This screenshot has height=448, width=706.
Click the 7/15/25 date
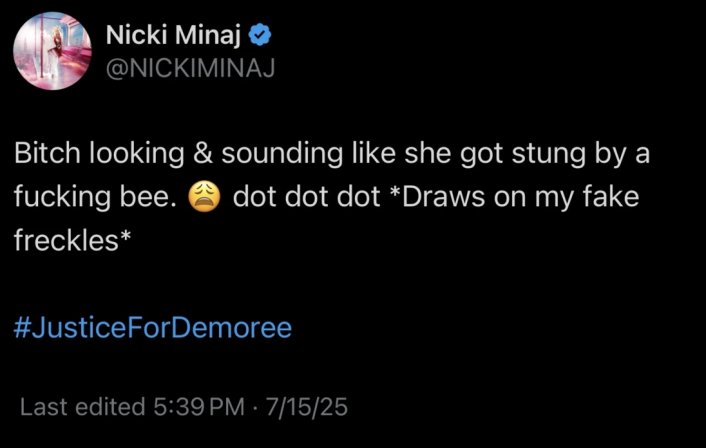point(307,407)
